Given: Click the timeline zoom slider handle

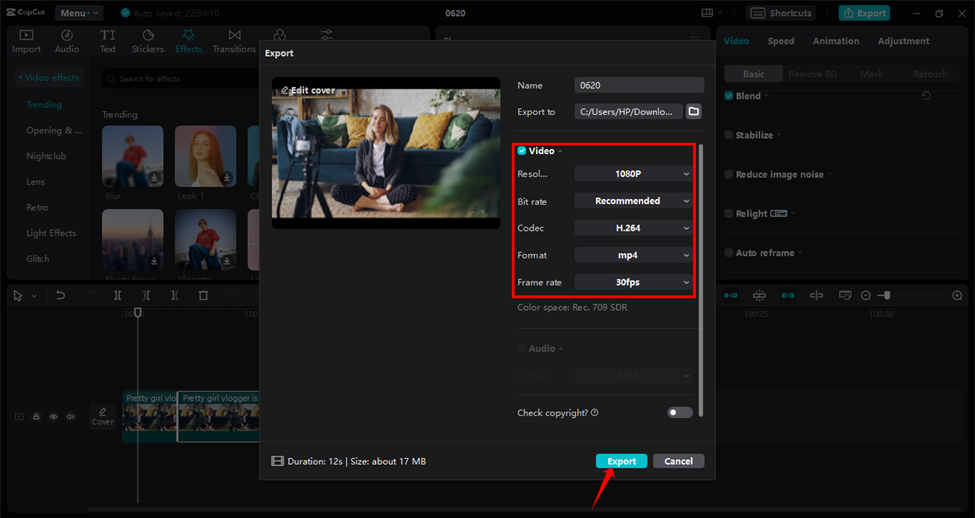Looking at the screenshot, I should point(887,296).
